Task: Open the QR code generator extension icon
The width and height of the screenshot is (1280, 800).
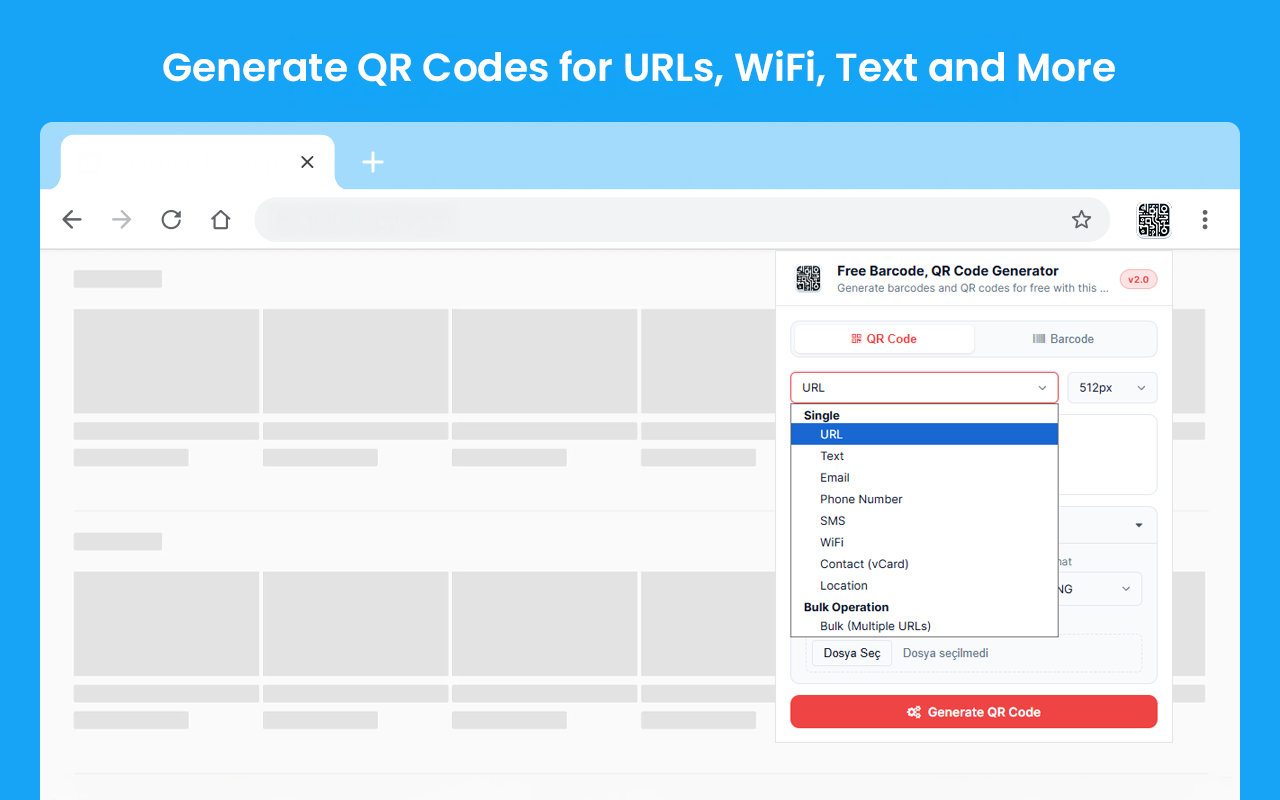Action: pyautogui.click(x=1154, y=219)
